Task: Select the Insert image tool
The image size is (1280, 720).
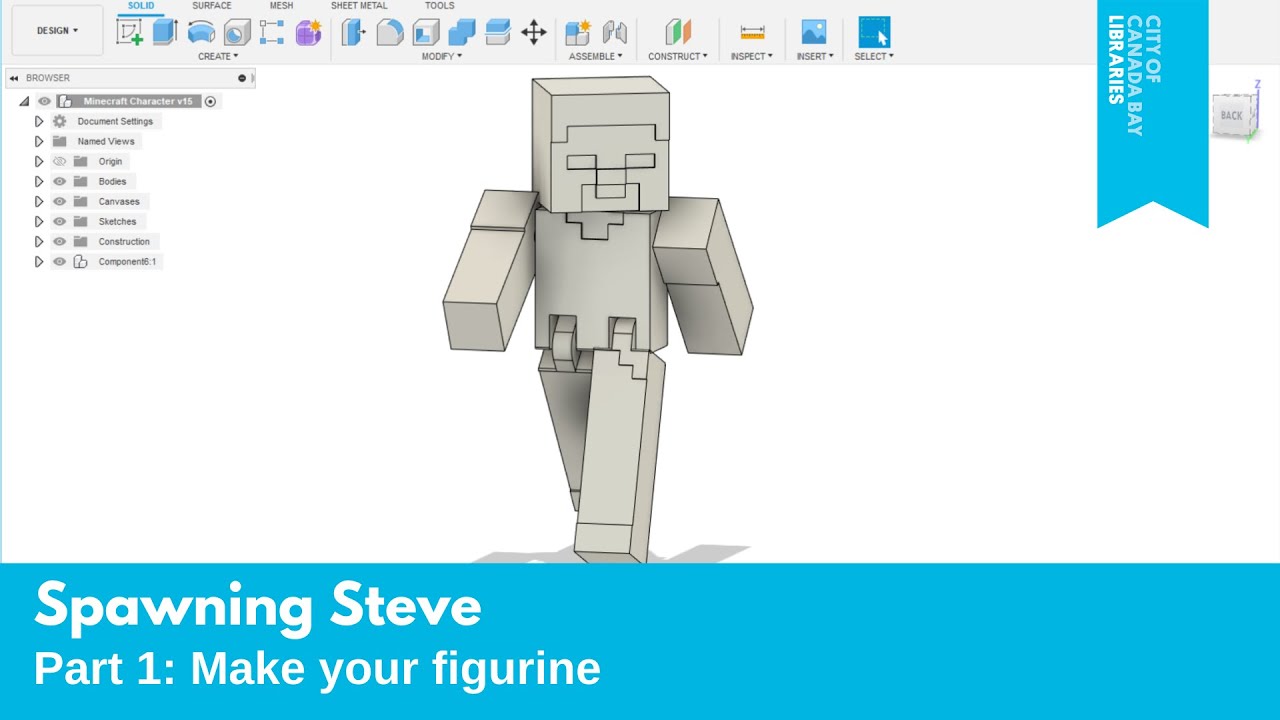Action: coord(814,32)
